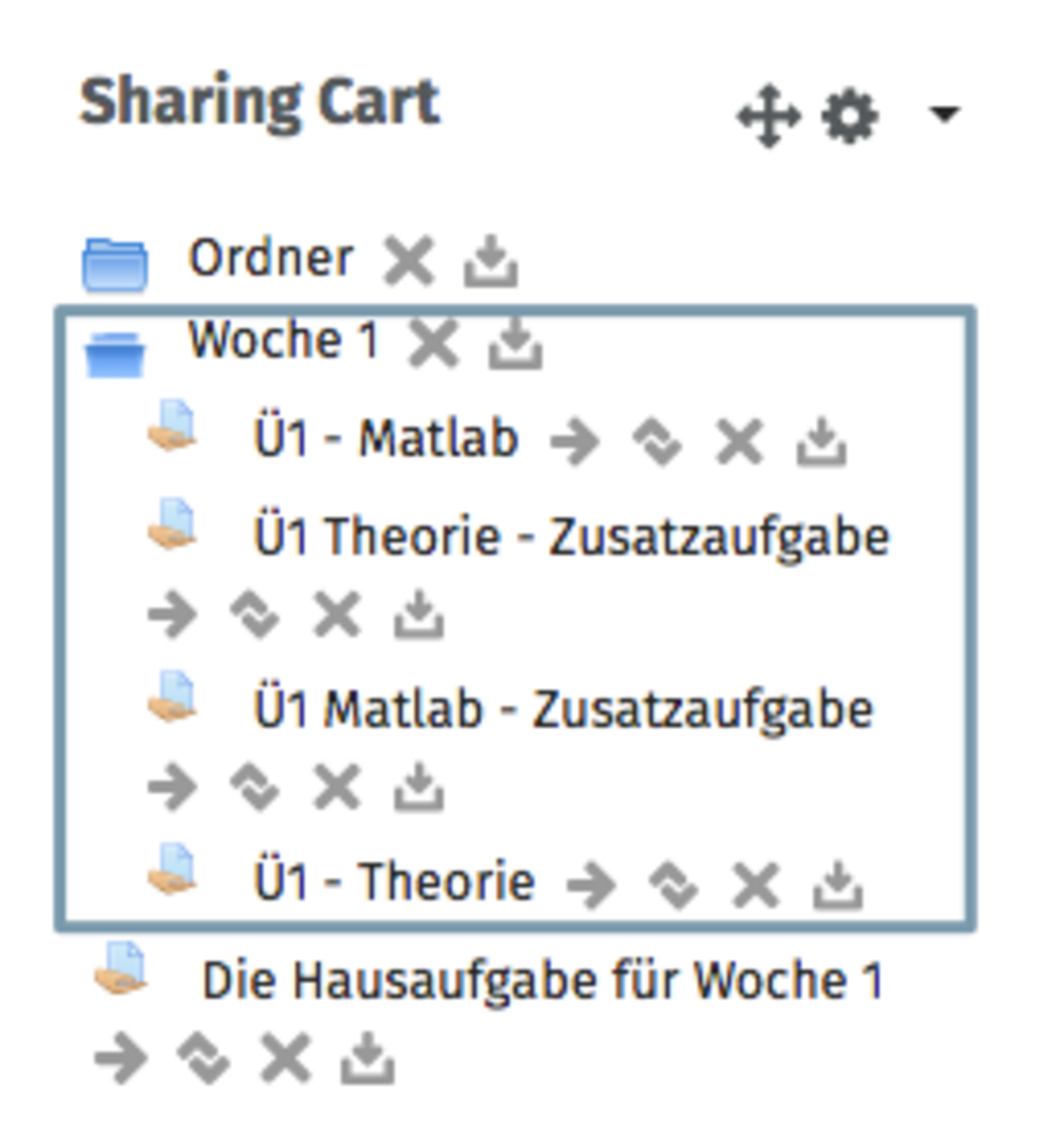Screen dimensions: 1064x1134
Task: Move Ü1 - Theorie into folder arrow
Action: click(591, 885)
